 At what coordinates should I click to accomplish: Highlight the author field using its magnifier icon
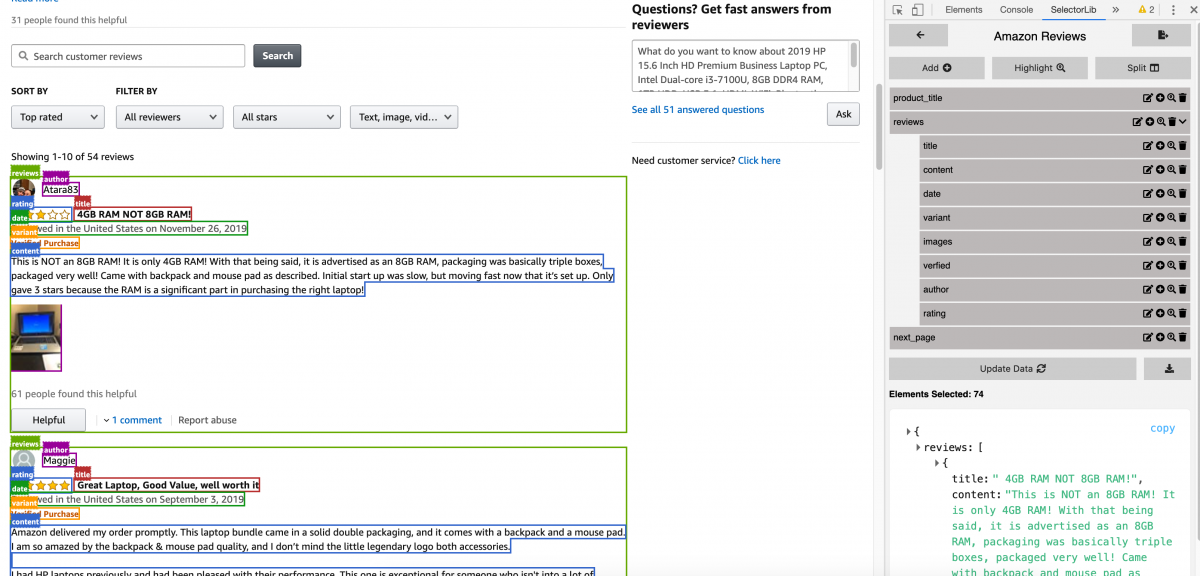[1172, 289]
